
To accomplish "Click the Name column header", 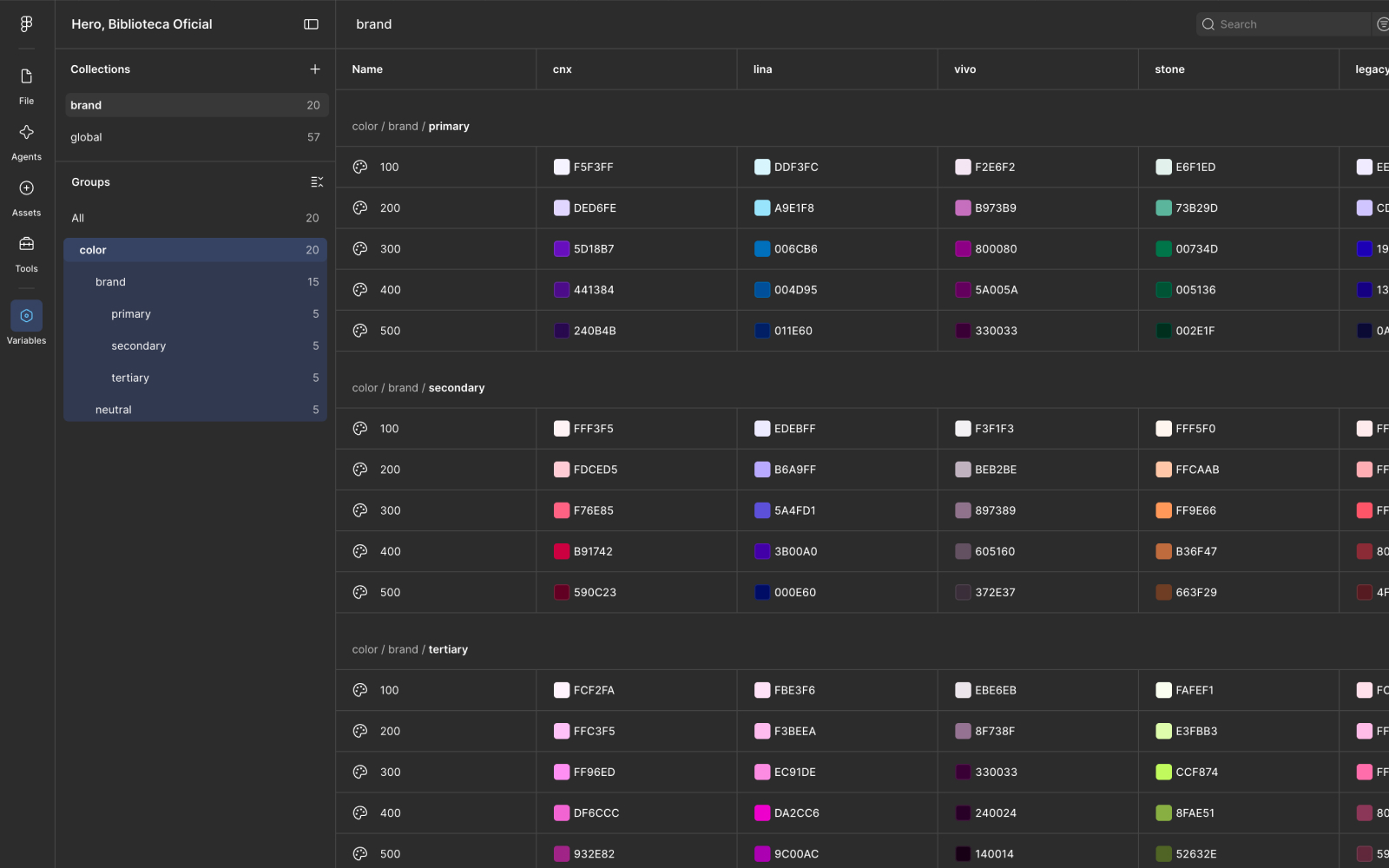I will click(436, 69).
